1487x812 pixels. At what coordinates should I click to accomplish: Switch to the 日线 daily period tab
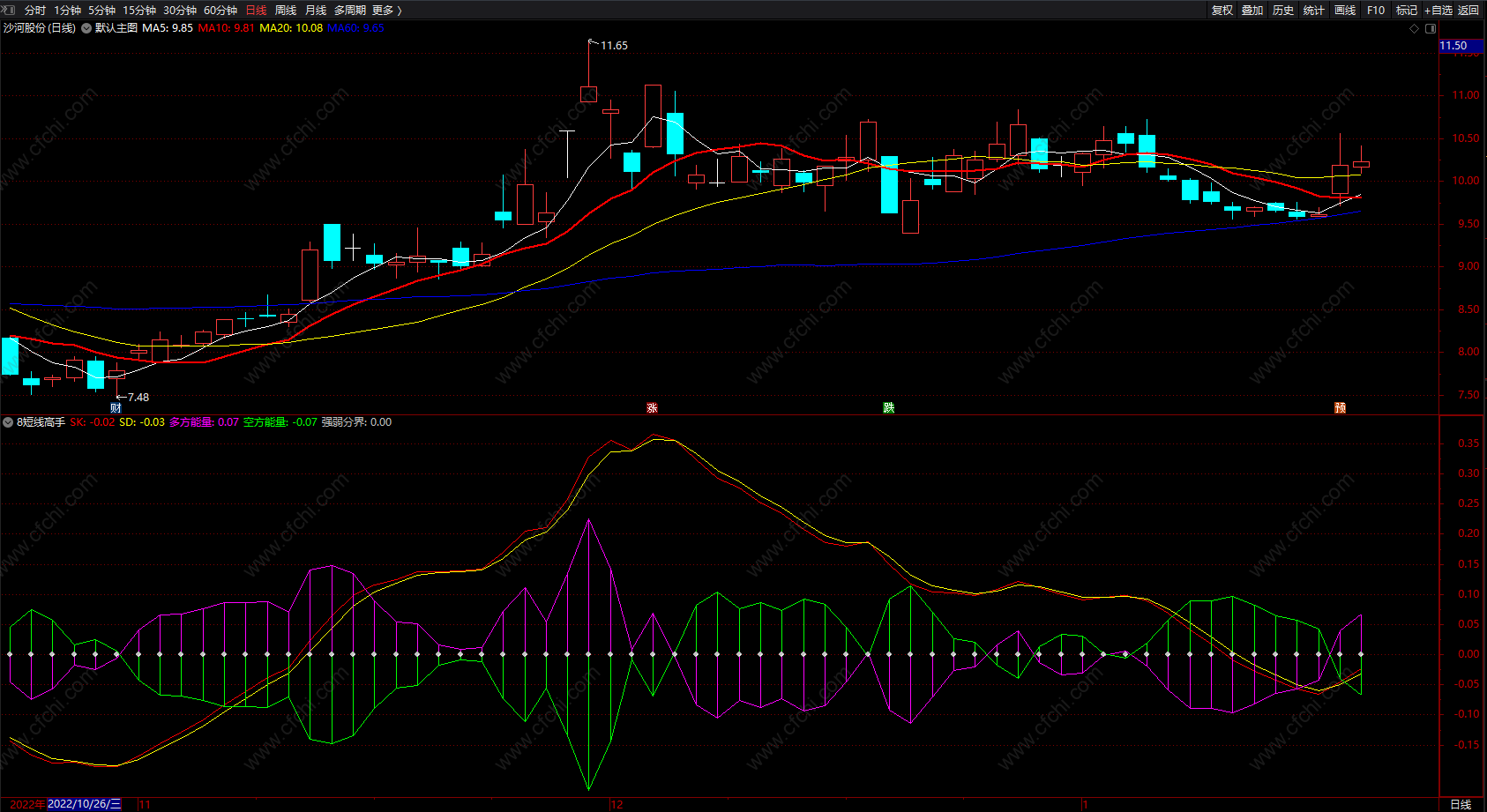(256, 10)
